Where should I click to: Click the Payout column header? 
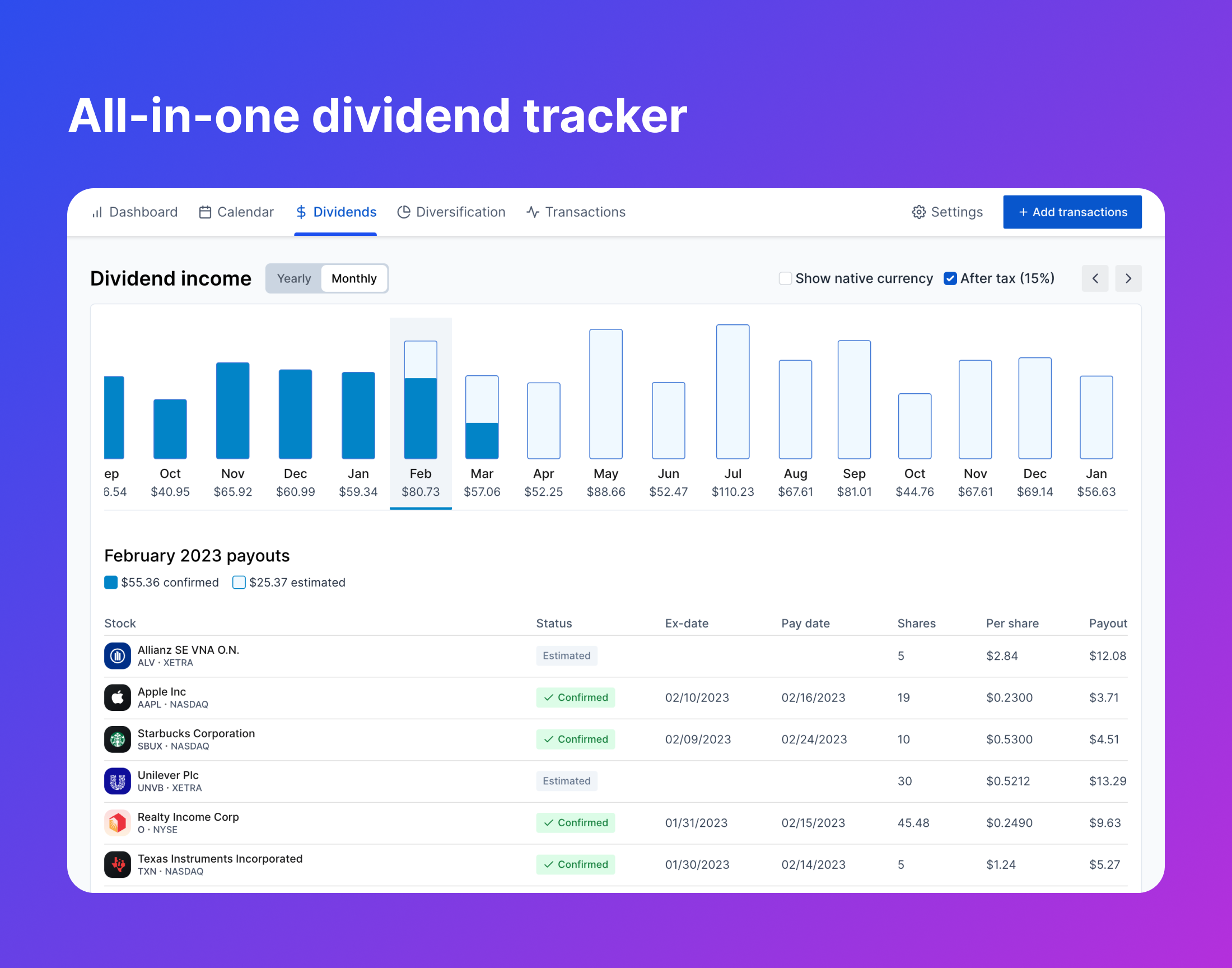(x=1108, y=623)
